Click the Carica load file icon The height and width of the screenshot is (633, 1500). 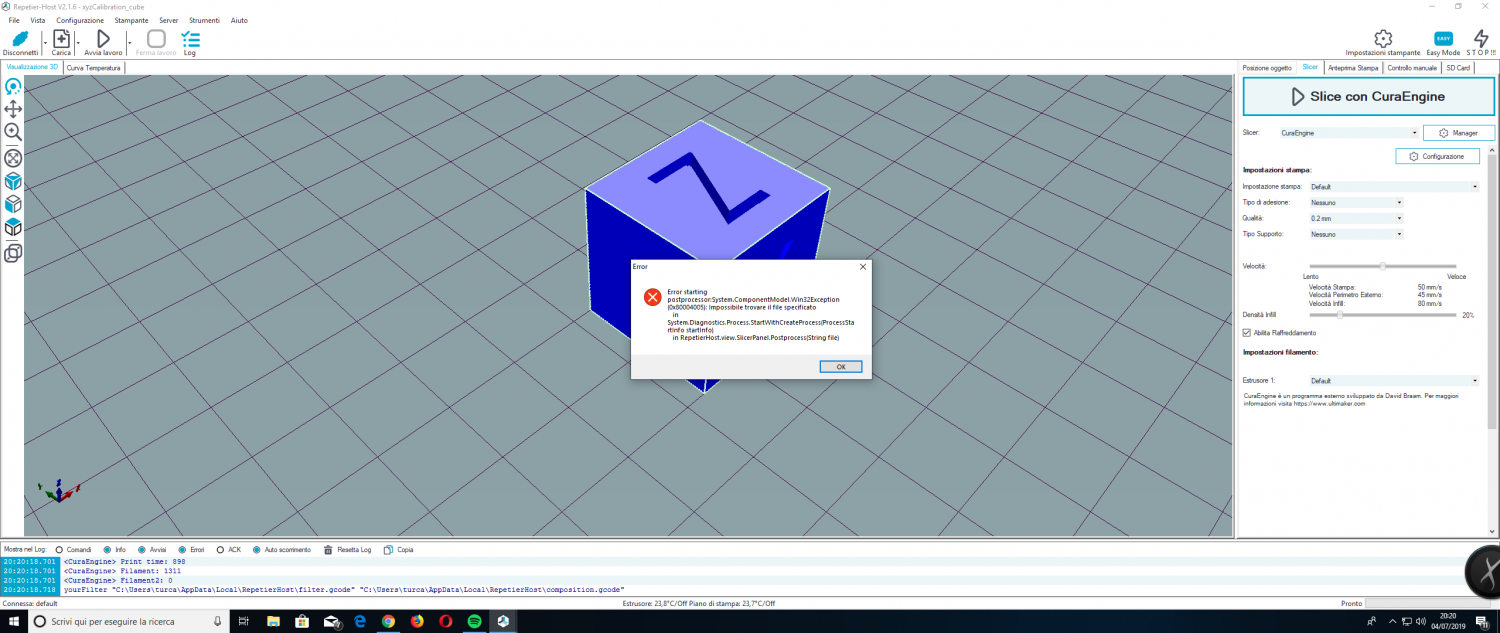pos(61,39)
